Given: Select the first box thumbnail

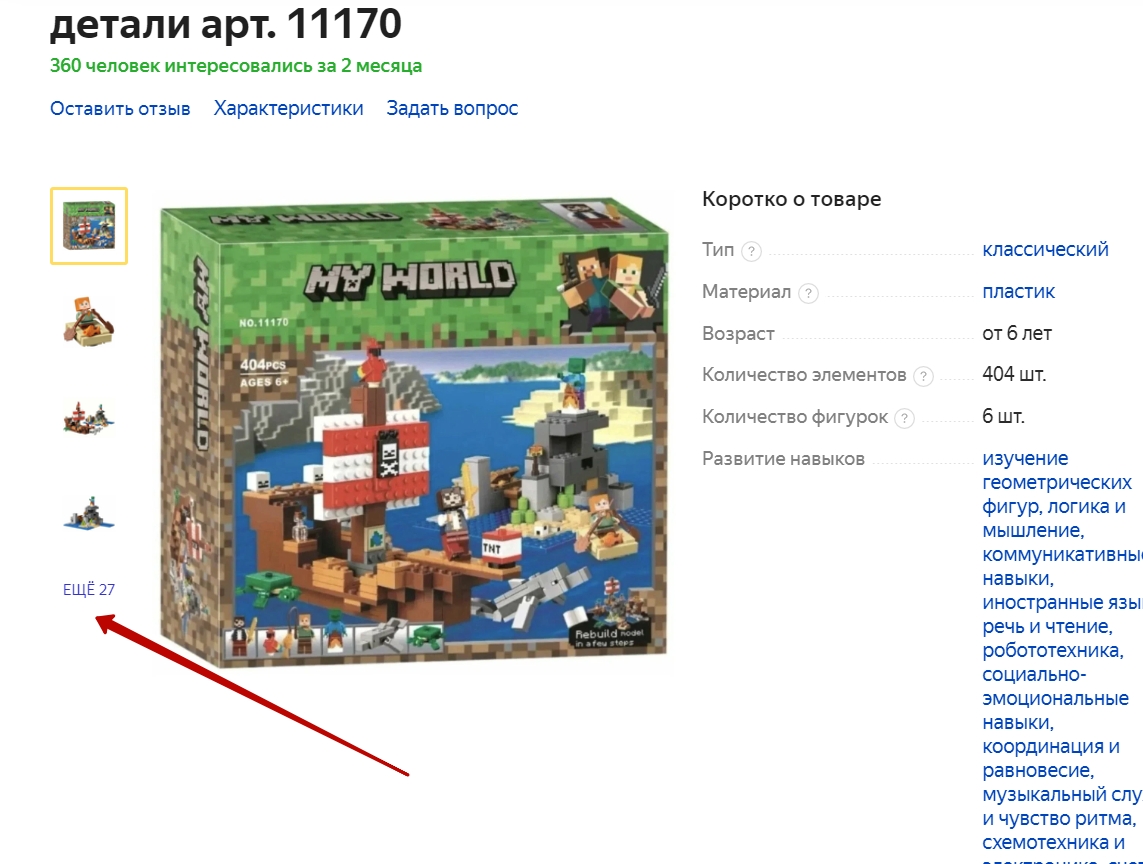Looking at the screenshot, I should [89, 226].
